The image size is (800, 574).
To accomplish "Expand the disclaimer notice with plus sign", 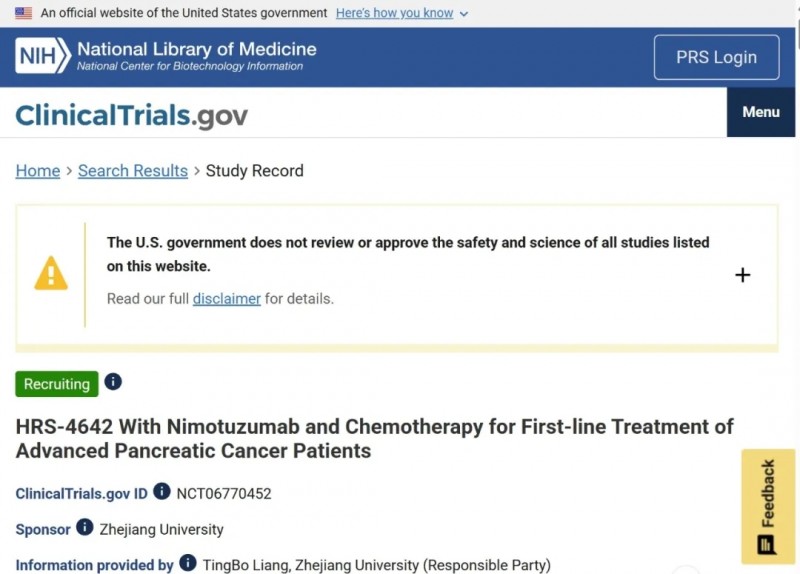I will pyautogui.click(x=742, y=275).
